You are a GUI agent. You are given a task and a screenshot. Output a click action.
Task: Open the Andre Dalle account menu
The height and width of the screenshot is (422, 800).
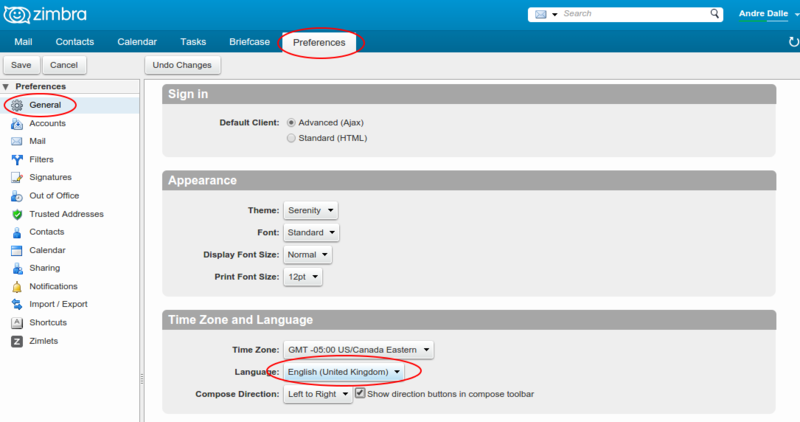click(768, 14)
